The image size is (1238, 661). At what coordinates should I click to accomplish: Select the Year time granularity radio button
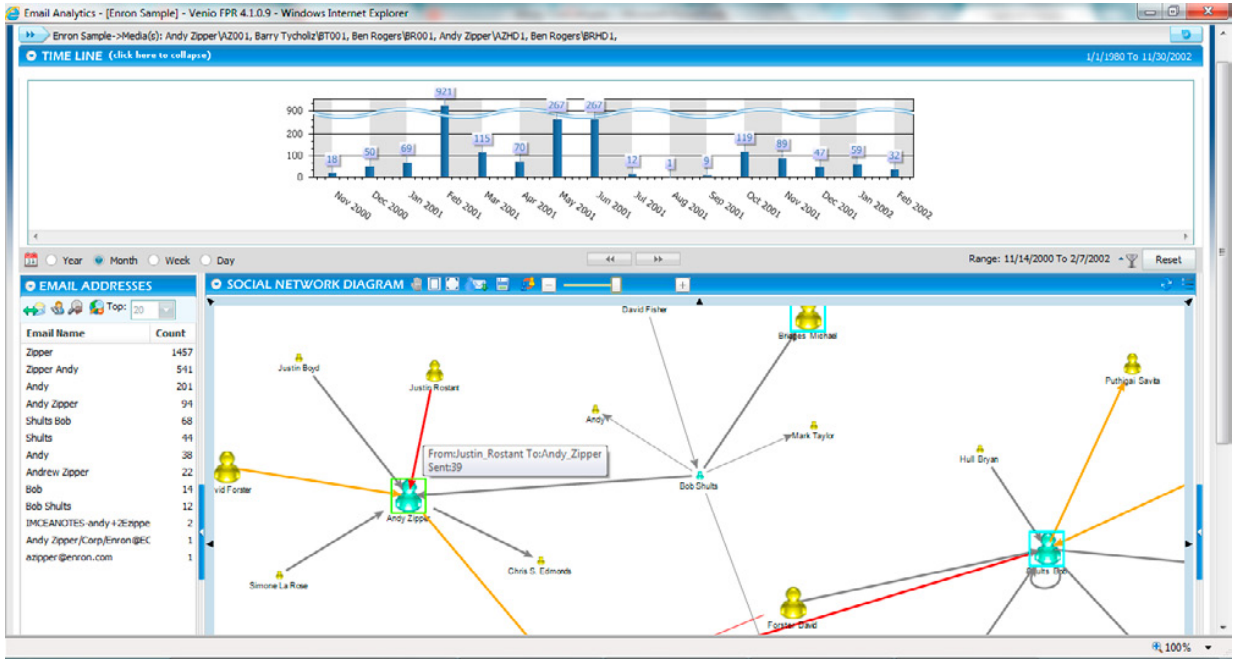click(x=51, y=260)
